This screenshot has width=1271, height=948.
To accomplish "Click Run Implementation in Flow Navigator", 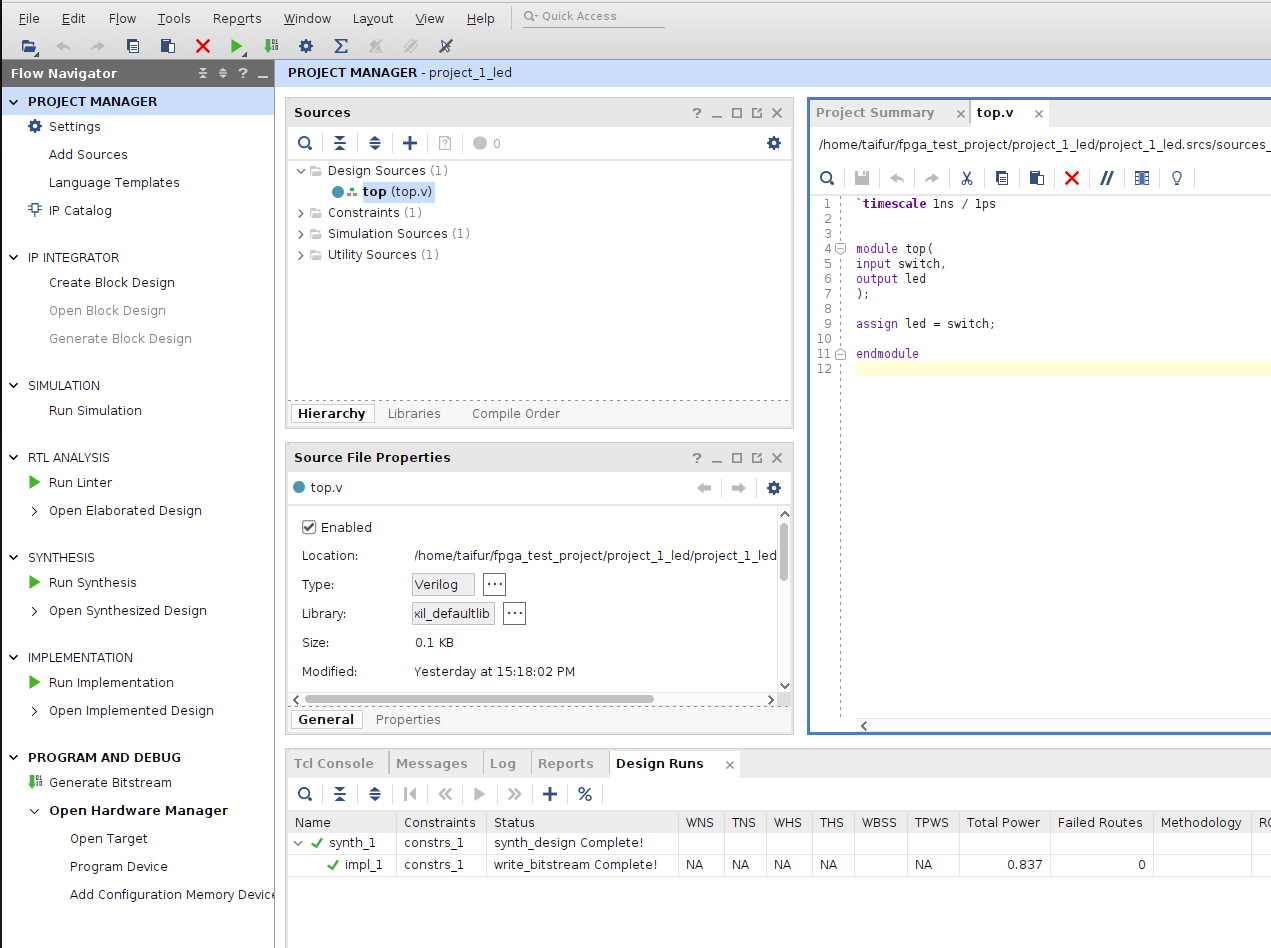I will tap(111, 682).
